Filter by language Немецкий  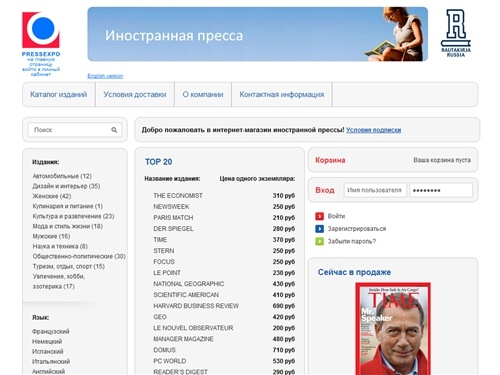[47, 341]
